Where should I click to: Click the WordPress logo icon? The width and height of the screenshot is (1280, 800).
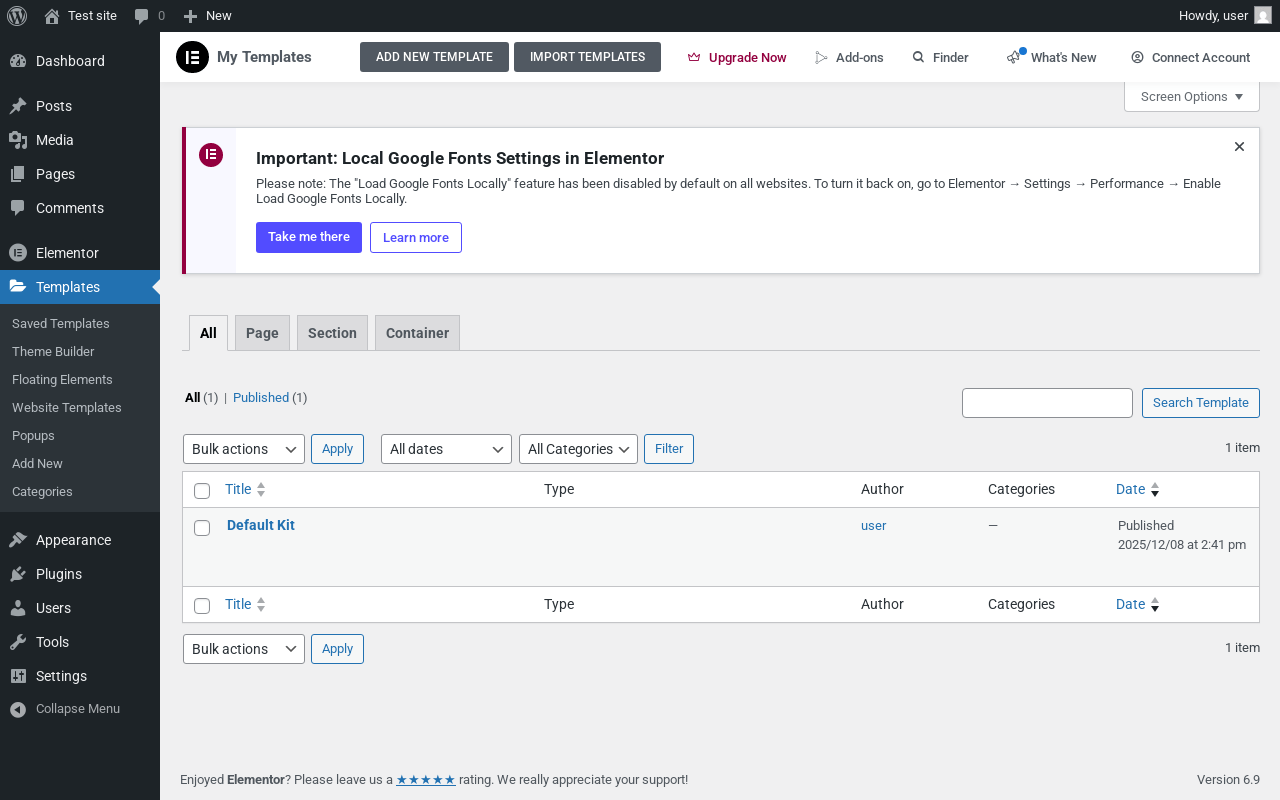pos(17,15)
